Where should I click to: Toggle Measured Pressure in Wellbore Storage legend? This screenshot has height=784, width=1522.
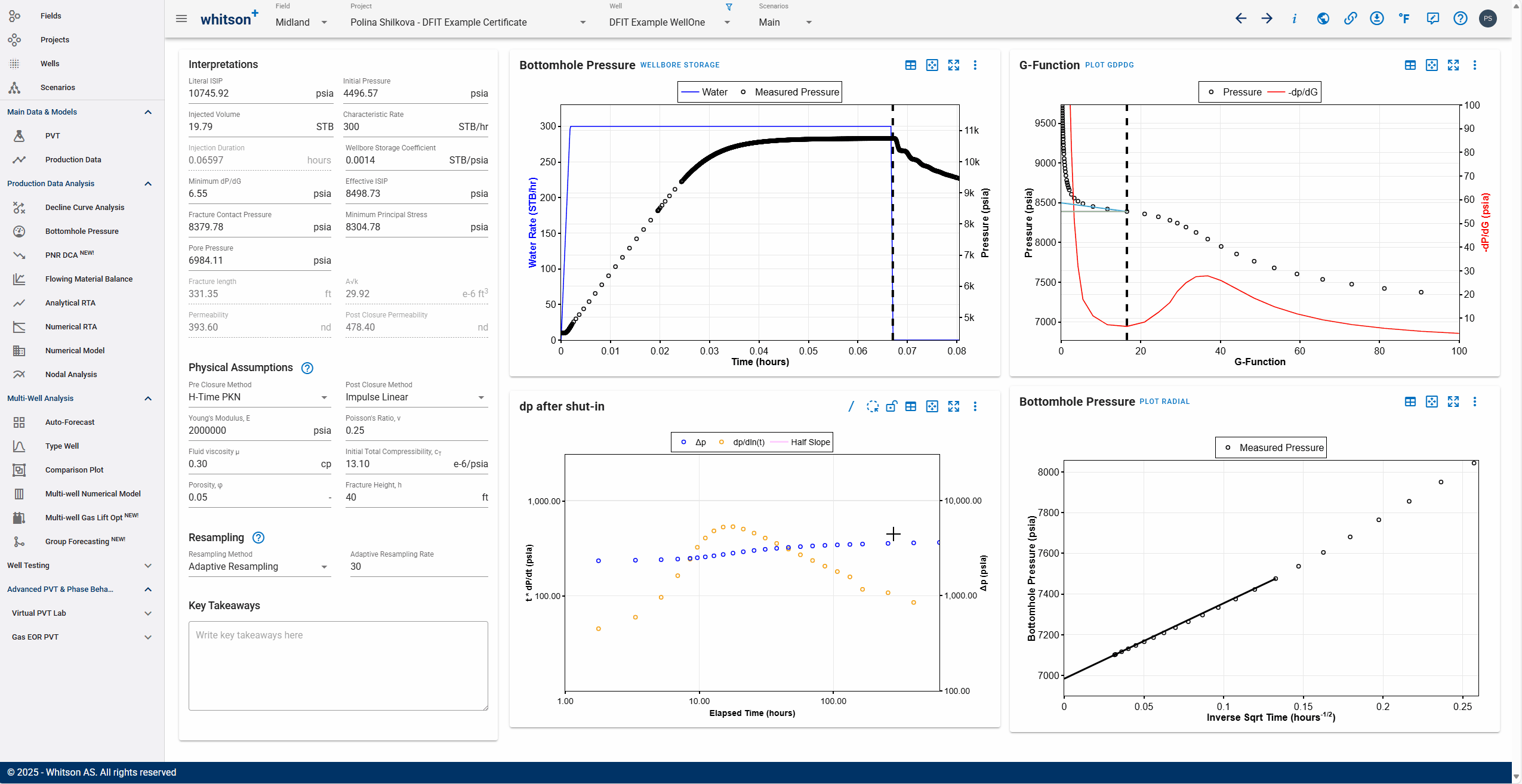(x=790, y=92)
